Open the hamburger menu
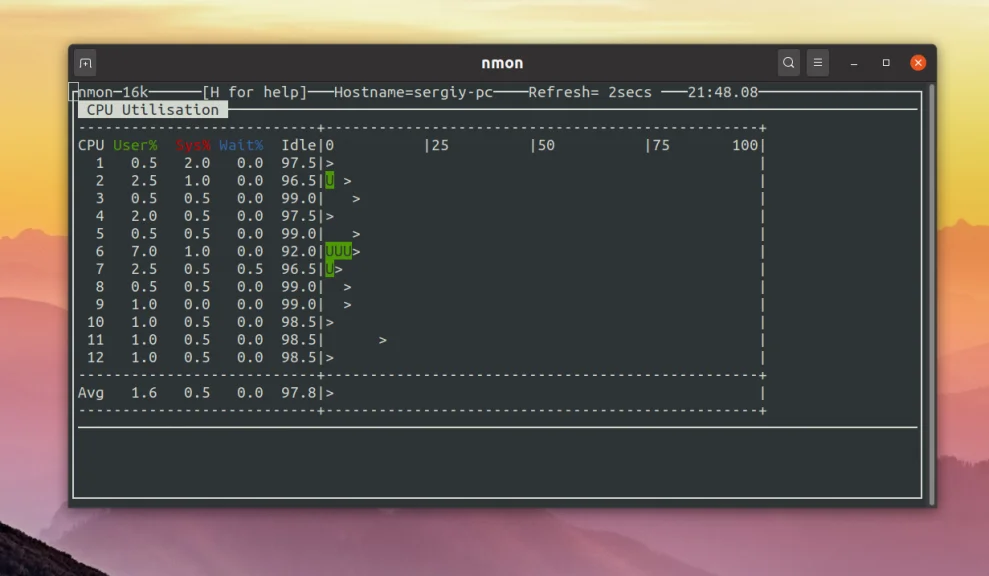The image size is (989, 576). pyautogui.click(x=817, y=62)
